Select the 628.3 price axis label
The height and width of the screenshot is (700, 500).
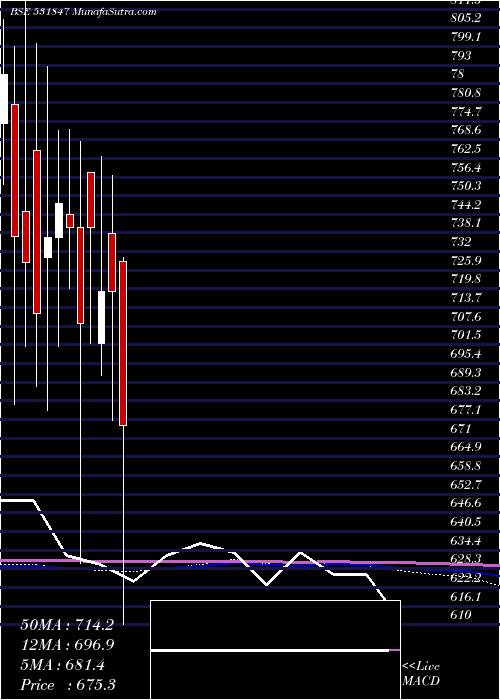point(466,559)
